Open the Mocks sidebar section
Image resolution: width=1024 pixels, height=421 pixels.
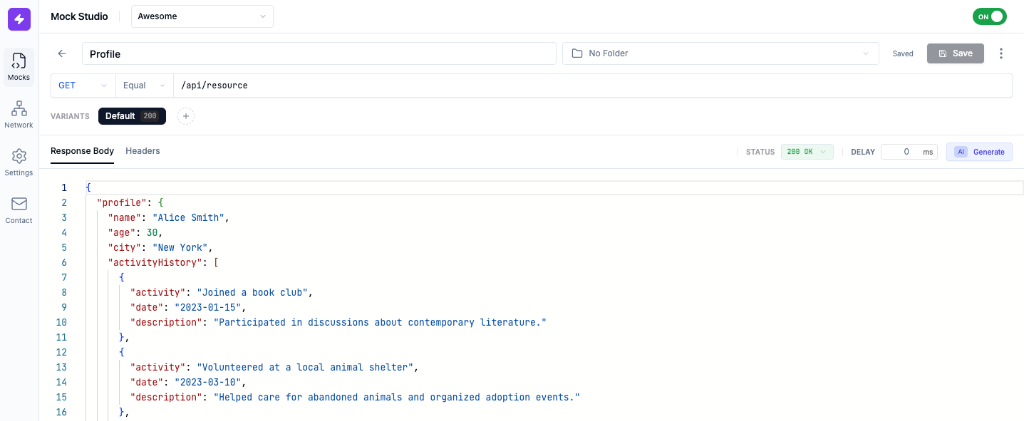click(x=19, y=66)
